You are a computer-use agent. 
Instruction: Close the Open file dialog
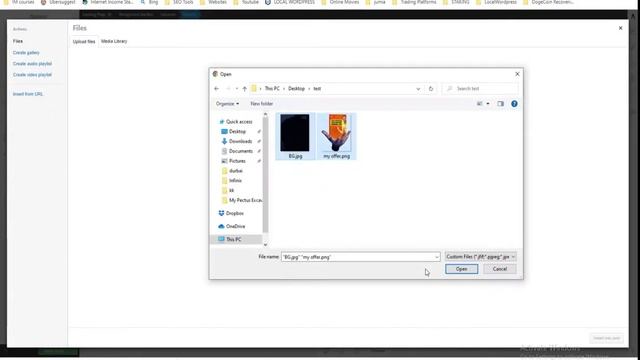coord(517,74)
